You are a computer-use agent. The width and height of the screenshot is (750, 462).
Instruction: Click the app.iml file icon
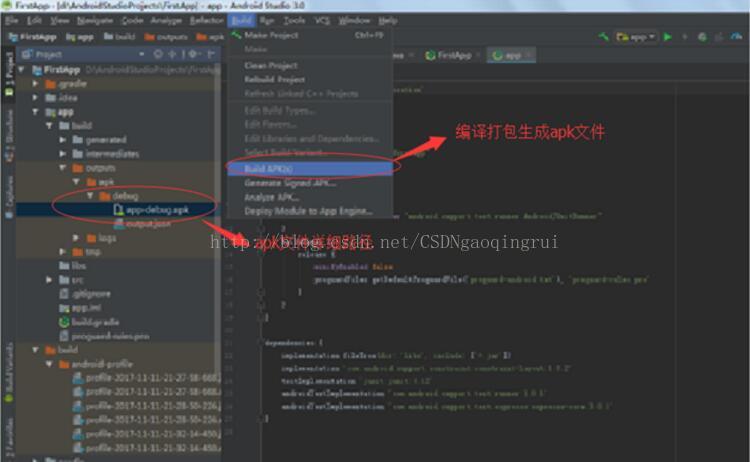coord(64,308)
